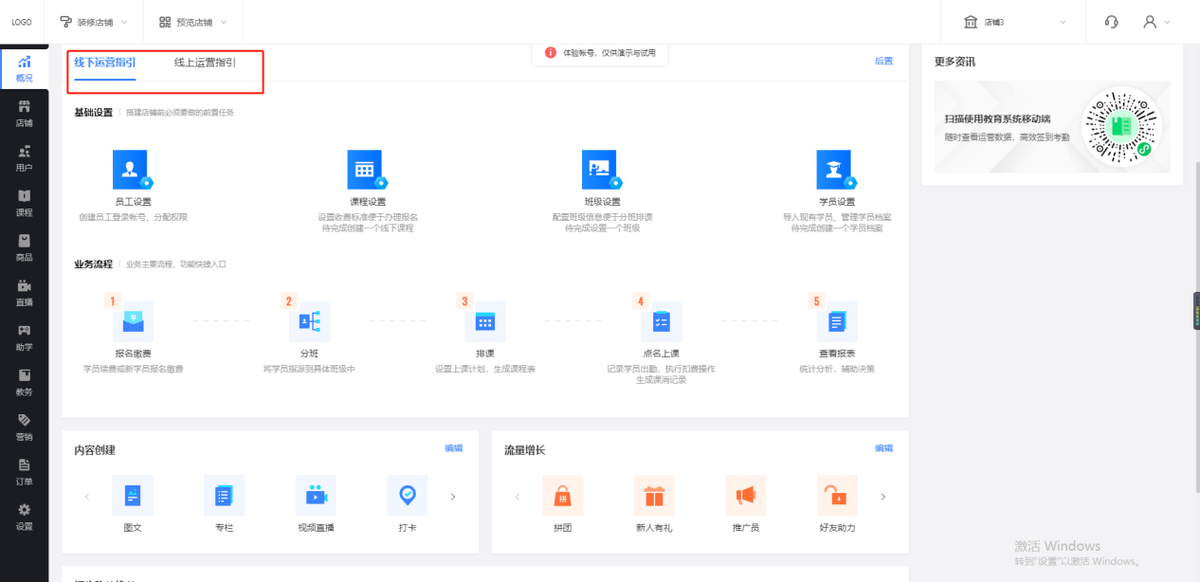
Task: Open 拼团 group-buy marketing tool
Action: coord(563,495)
